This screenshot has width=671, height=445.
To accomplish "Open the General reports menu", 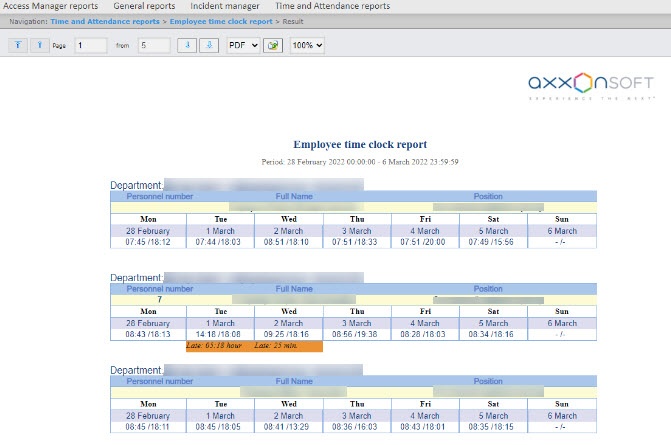I will [144, 6].
